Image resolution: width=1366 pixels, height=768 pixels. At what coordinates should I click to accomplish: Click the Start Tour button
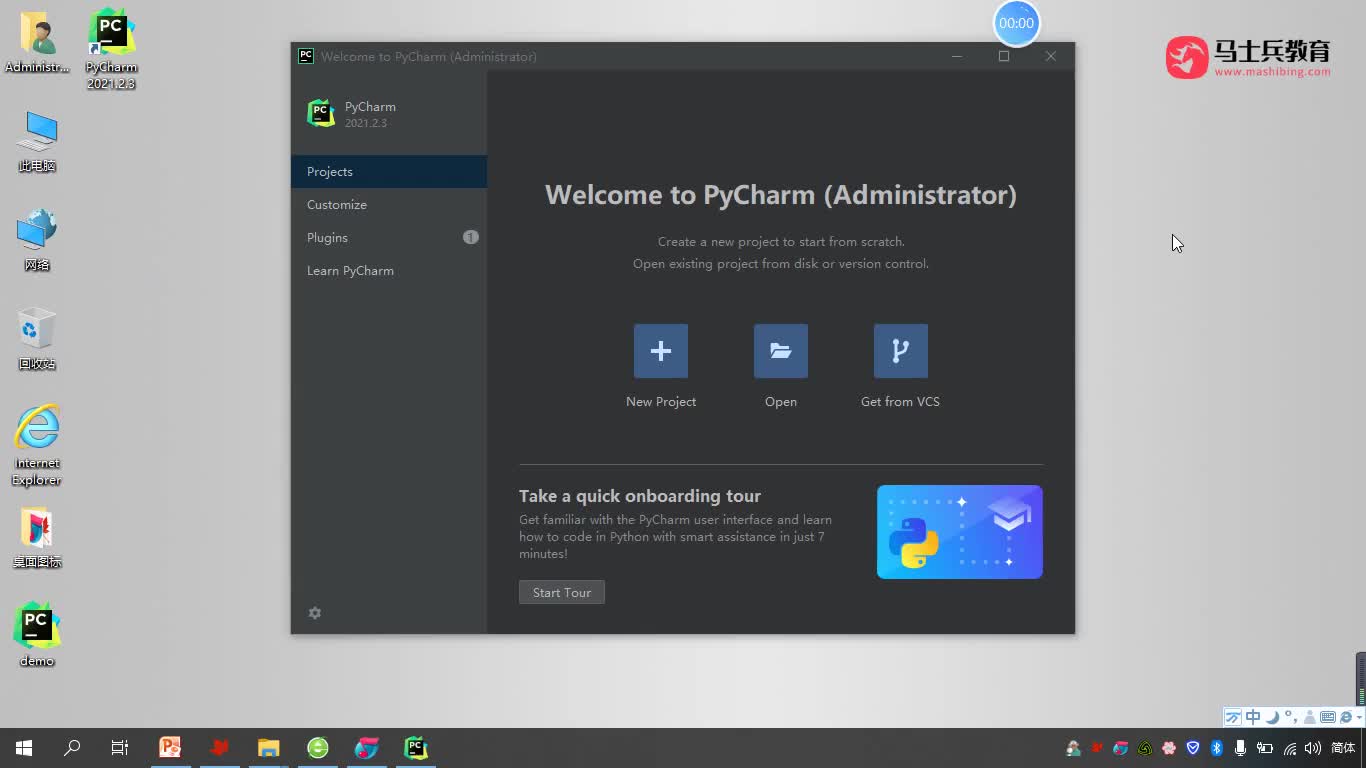562,593
